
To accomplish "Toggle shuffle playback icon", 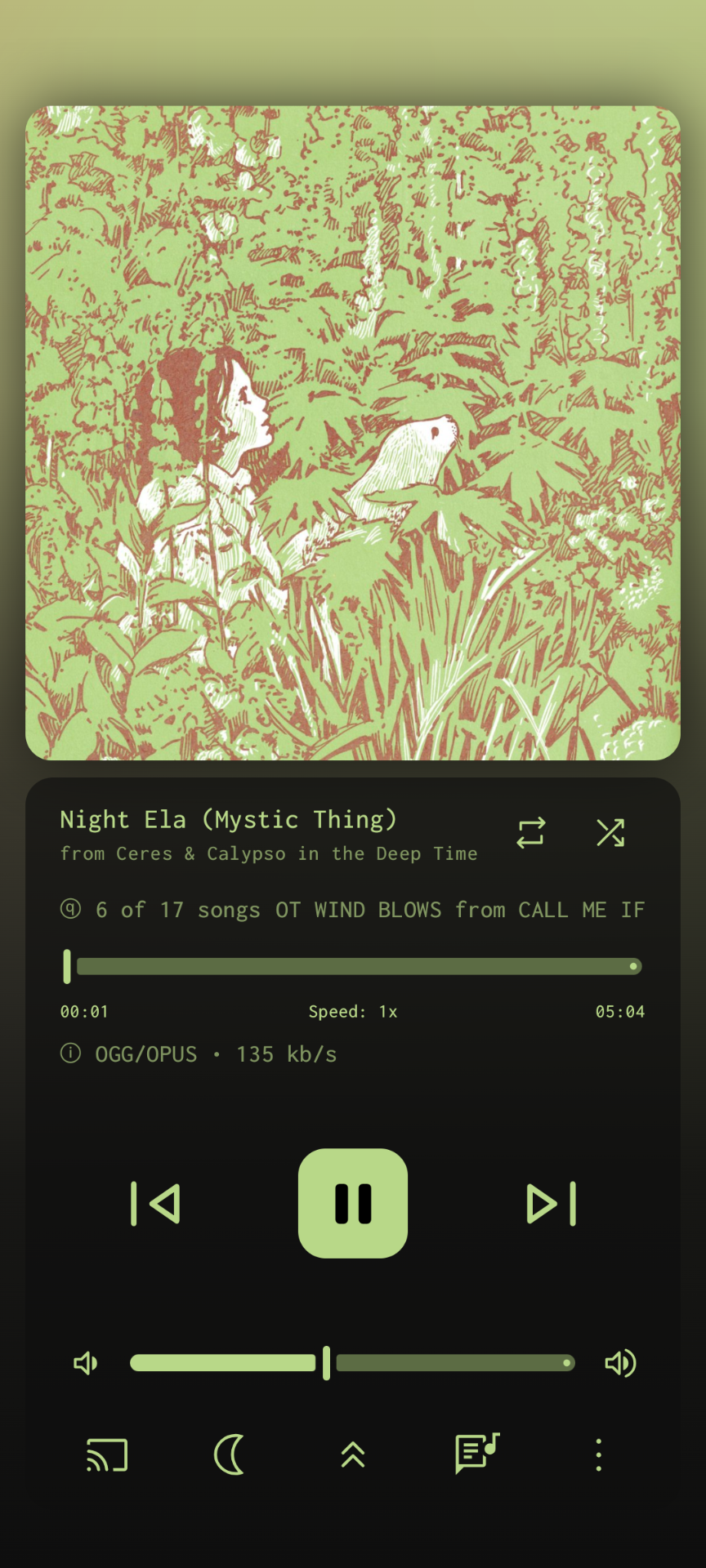I will click(x=610, y=833).
